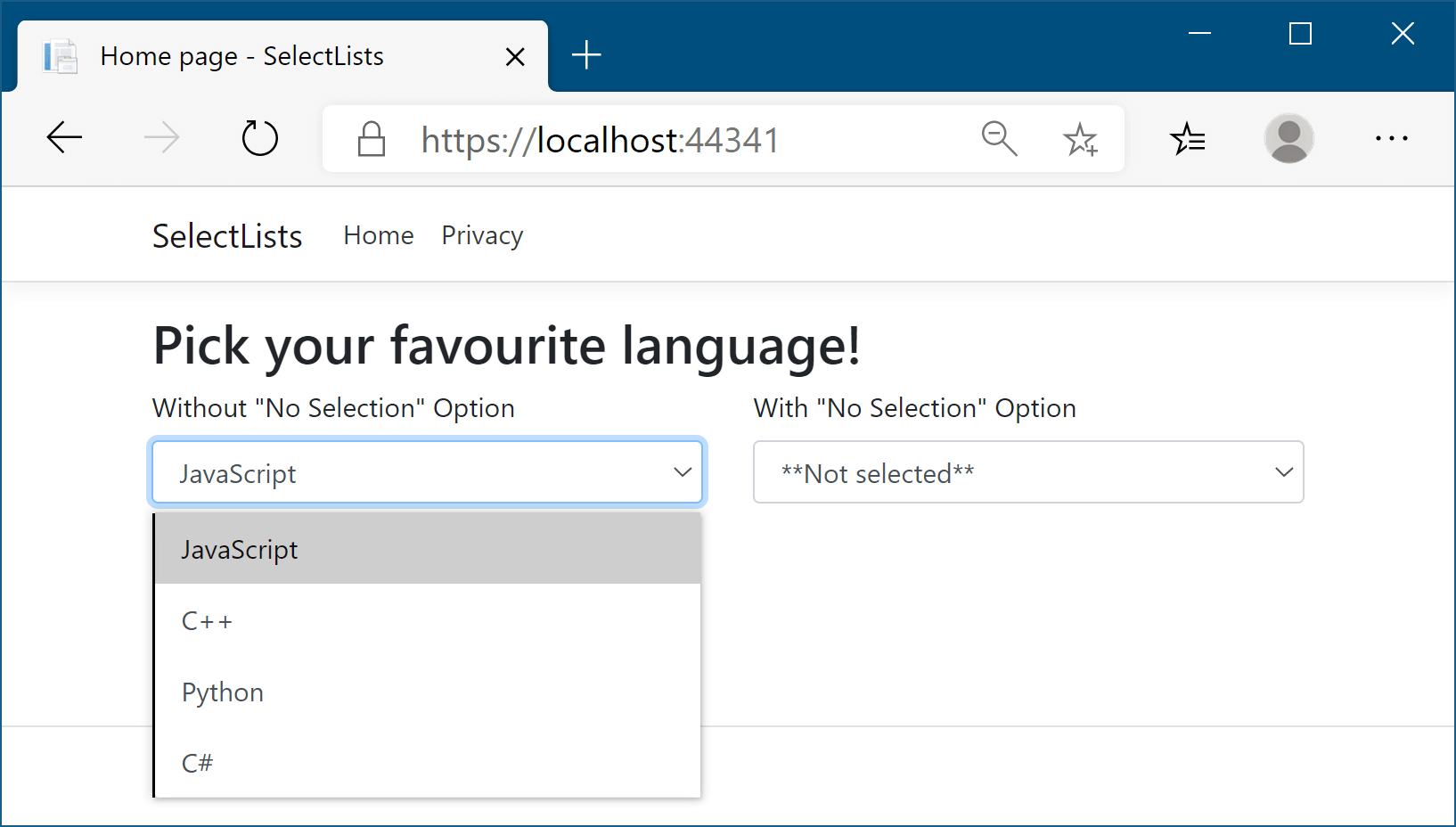Click the Without "No Selection" Option label

pyautogui.click(x=334, y=408)
